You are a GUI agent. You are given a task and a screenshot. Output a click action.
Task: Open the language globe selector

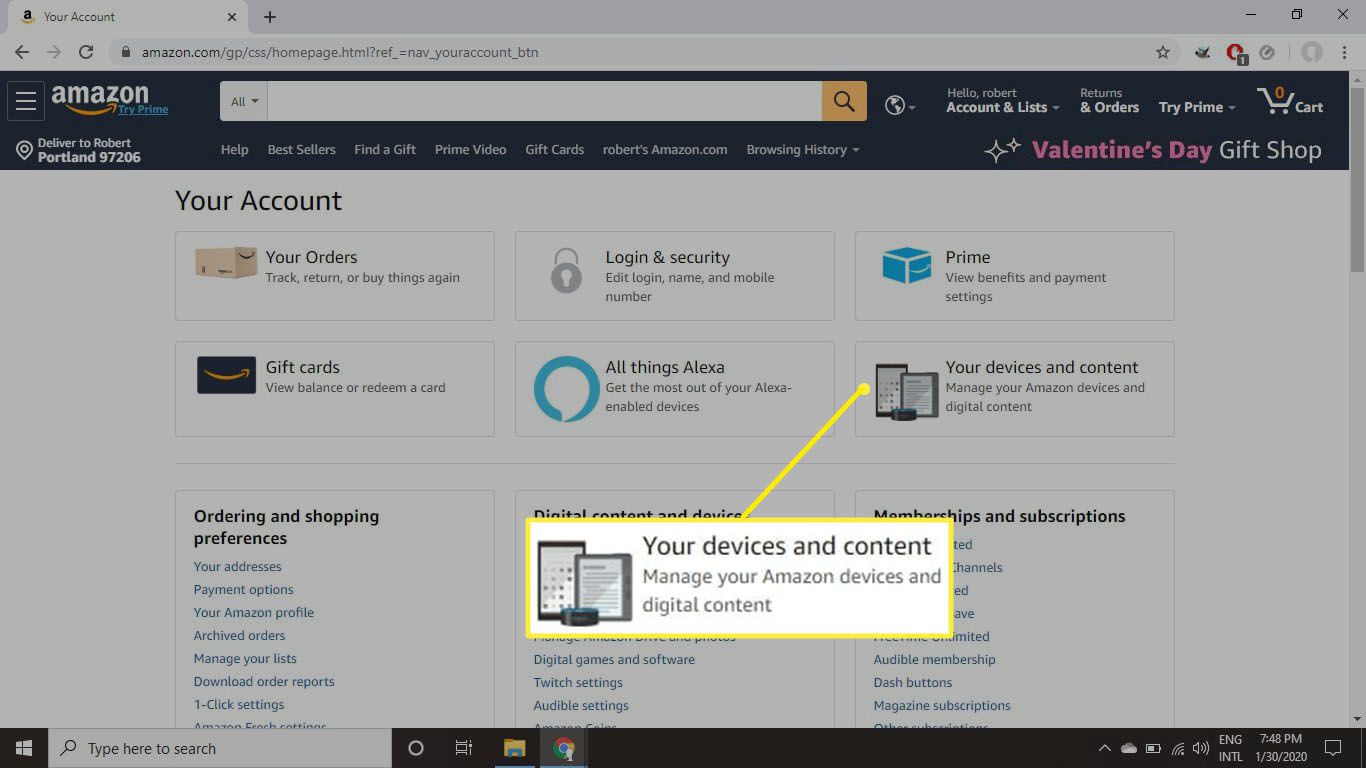[900, 105]
